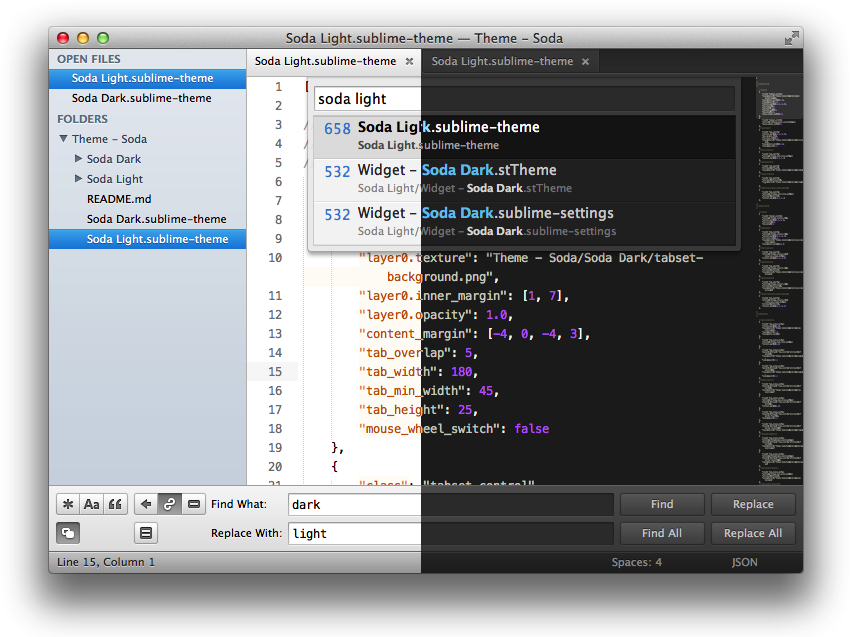Toggle whole word quote-mark option
The width and height of the screenshot is (850, 637).
tap(115, 504)
